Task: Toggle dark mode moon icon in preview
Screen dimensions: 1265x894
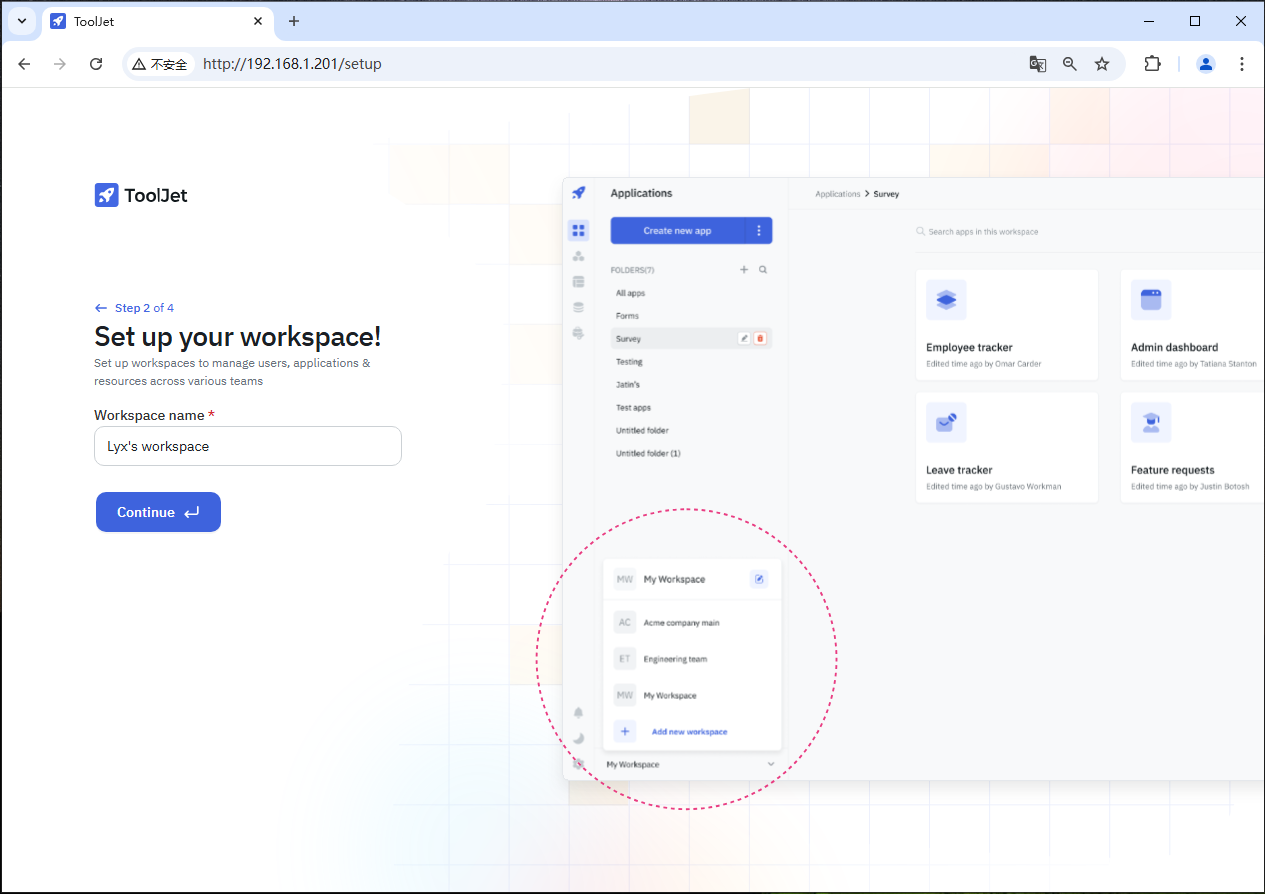Action: click(578, 738)
